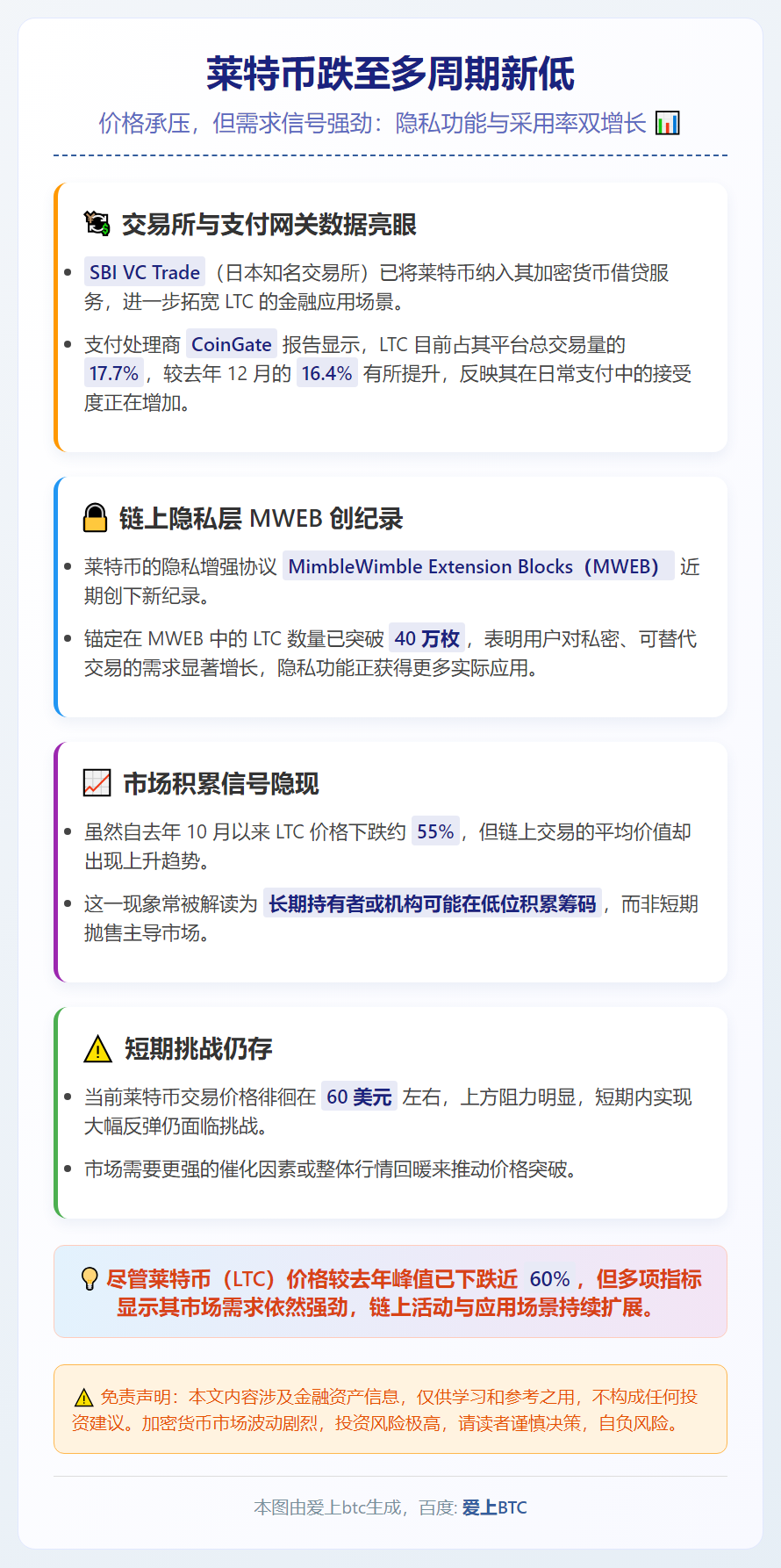Click the rising chart icon beside 市场积累信号隐现

97,783
